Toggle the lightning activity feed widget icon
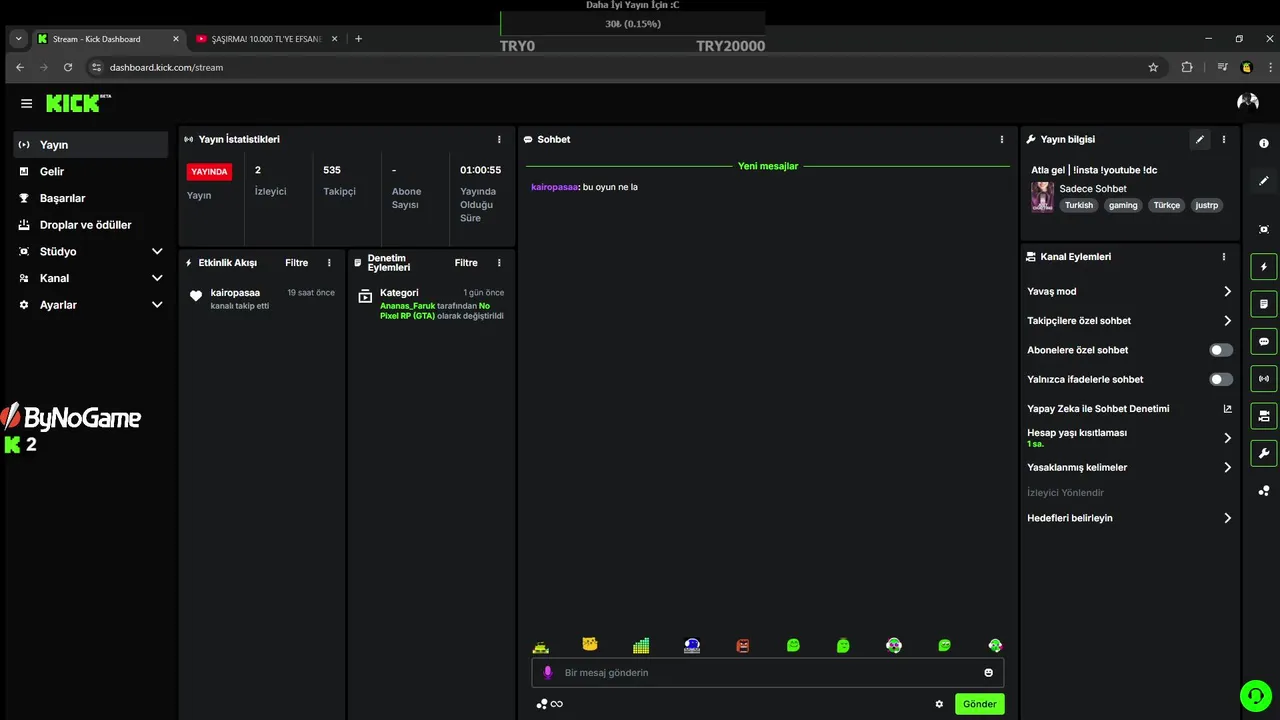Image resolution: width=1280 pixels, height=720 pixels. [x=1264, y=267]
